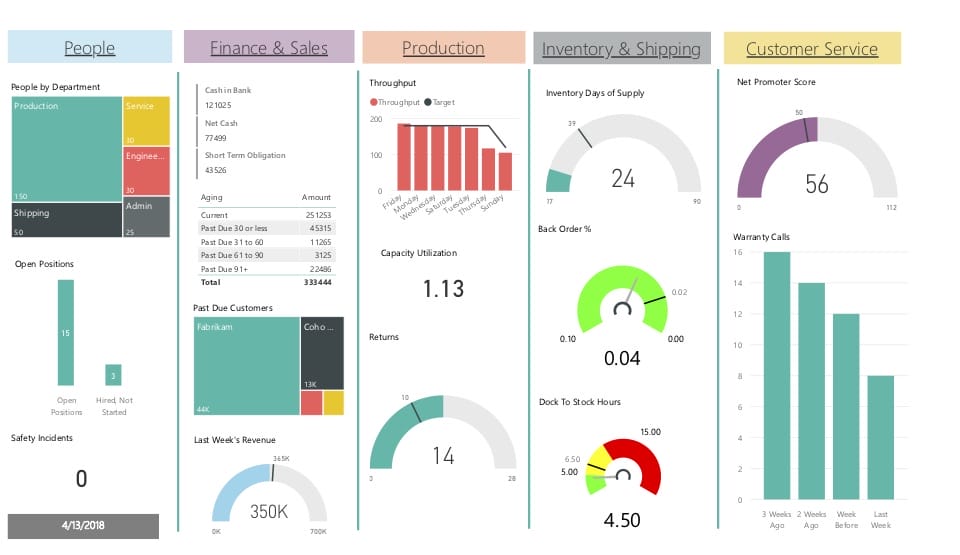Select the Friday bar in Throughput chart

[x=404, y=157]
